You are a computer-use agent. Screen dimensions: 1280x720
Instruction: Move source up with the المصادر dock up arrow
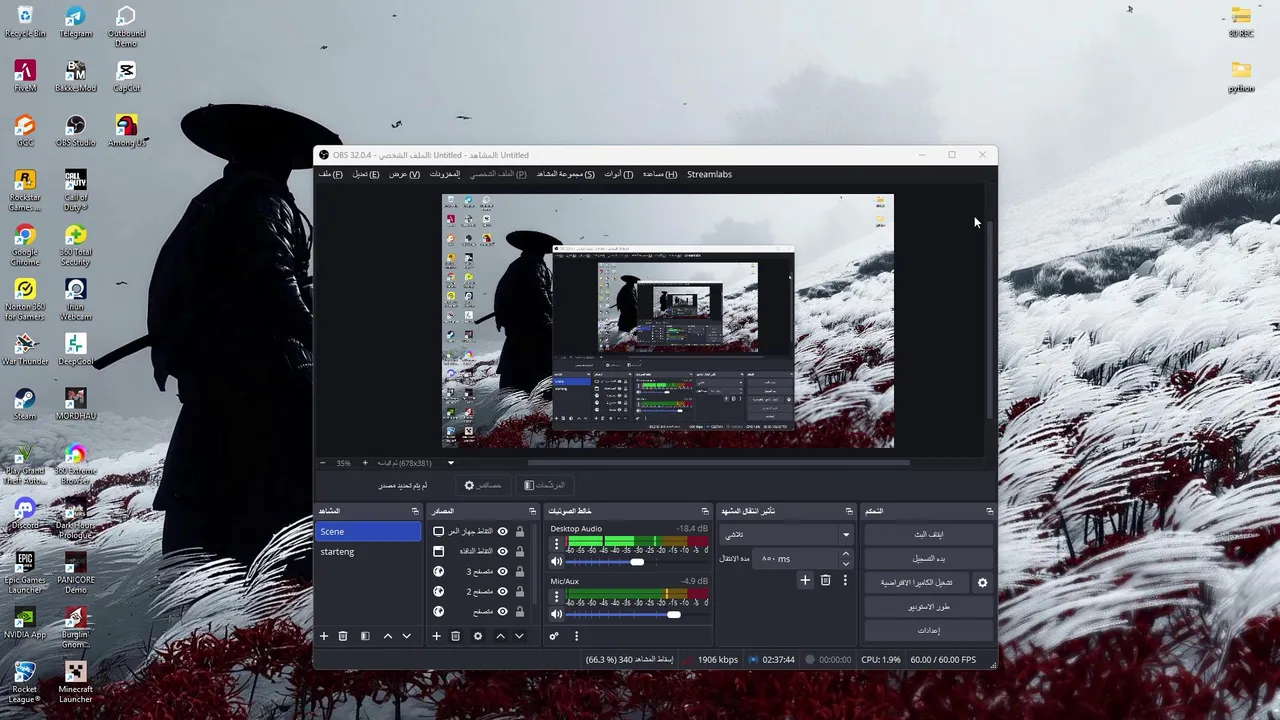coord(501,636)
